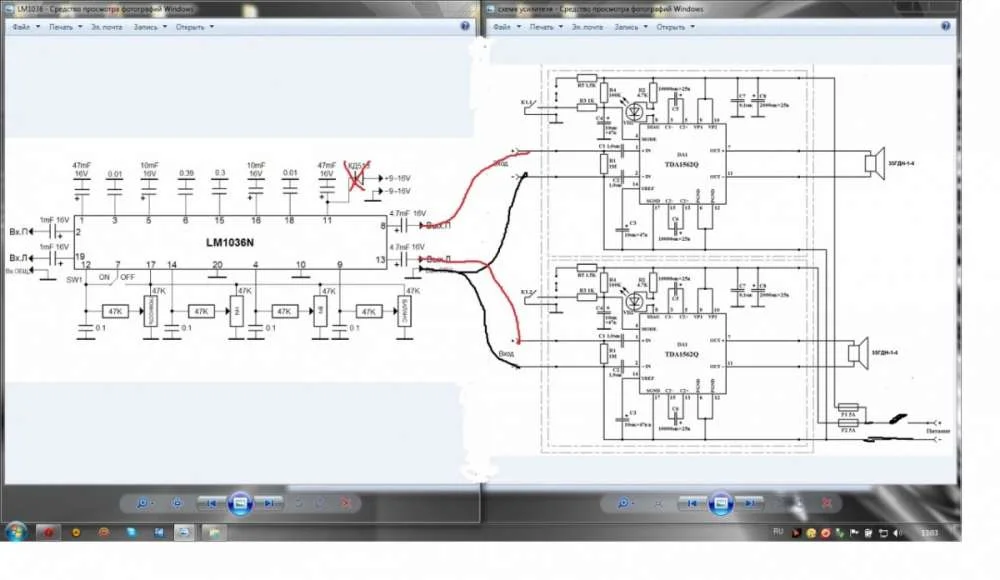
Task: Open help in the left viewer toolbar
Action: point(465,26)
